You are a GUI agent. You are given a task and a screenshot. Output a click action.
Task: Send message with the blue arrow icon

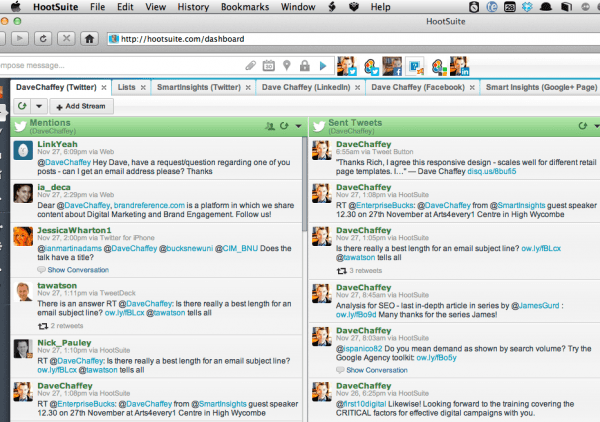[323, 66]
